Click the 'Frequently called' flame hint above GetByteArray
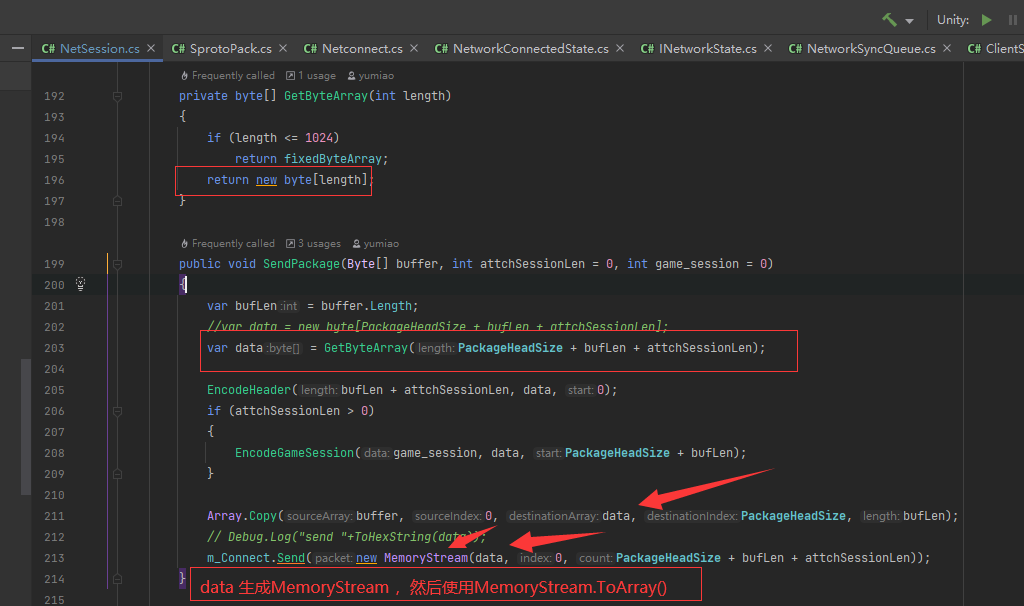The image size is (1024, 606). [228, 75]
